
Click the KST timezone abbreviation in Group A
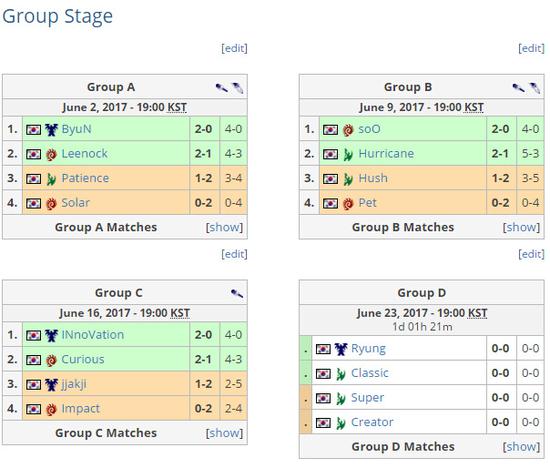pyautogui.click(x=177, y=107)
